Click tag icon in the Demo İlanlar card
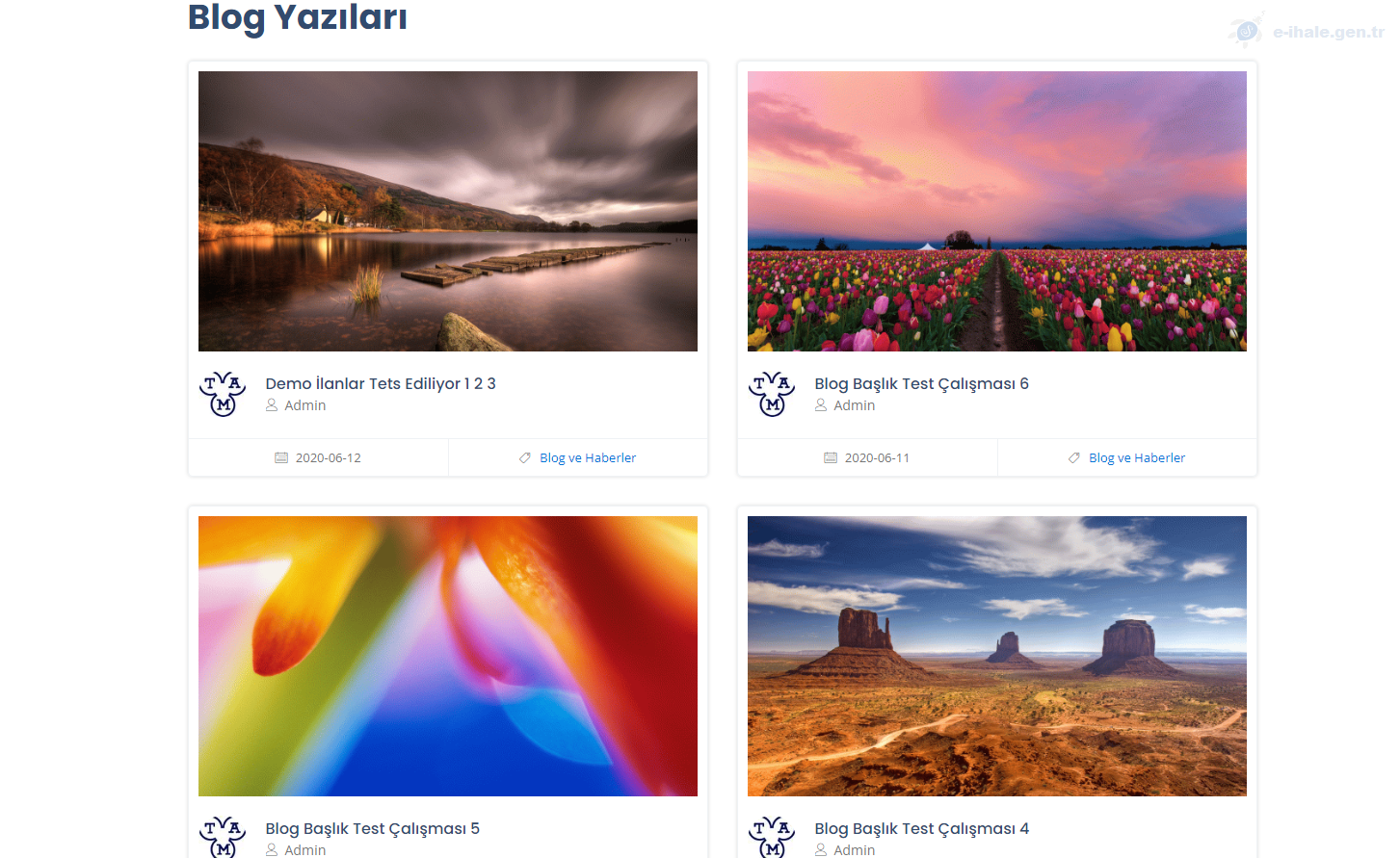The height and width of the screenshot is (858, 1400). 525,457
